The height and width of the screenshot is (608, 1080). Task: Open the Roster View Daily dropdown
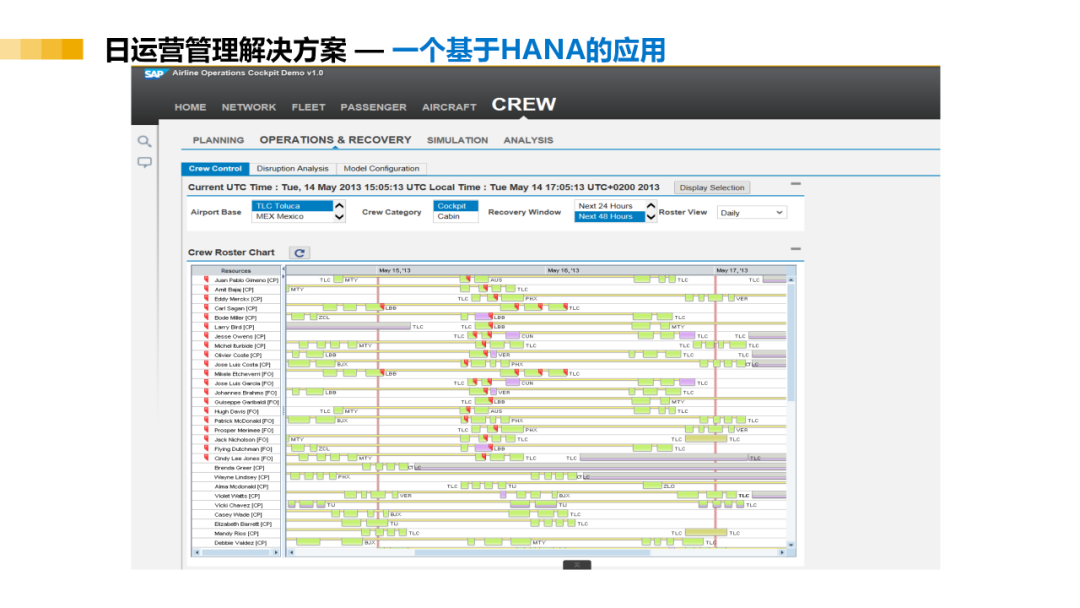click(x=751, y=213)
